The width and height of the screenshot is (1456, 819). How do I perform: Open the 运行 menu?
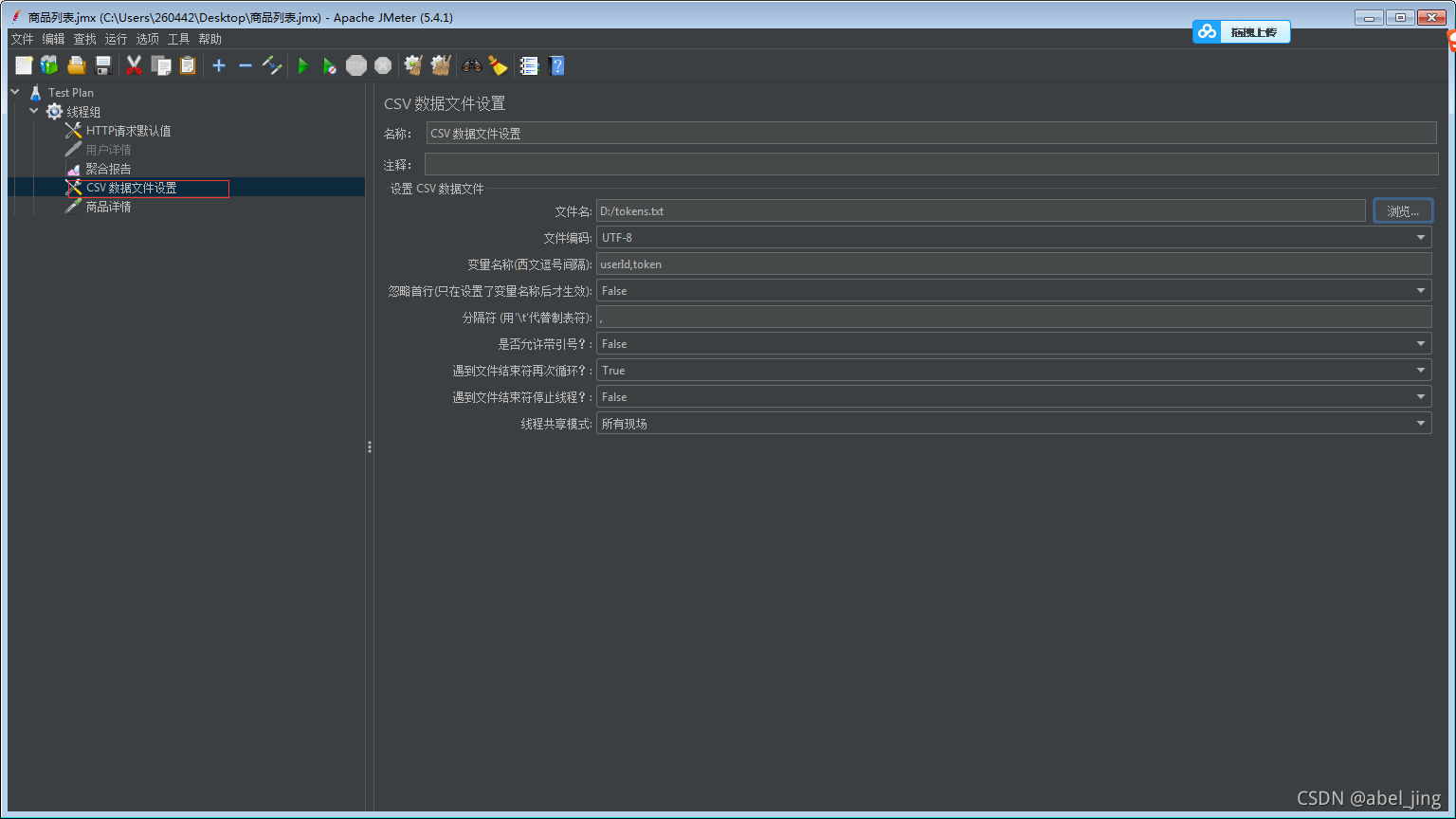tap(116, 38)
